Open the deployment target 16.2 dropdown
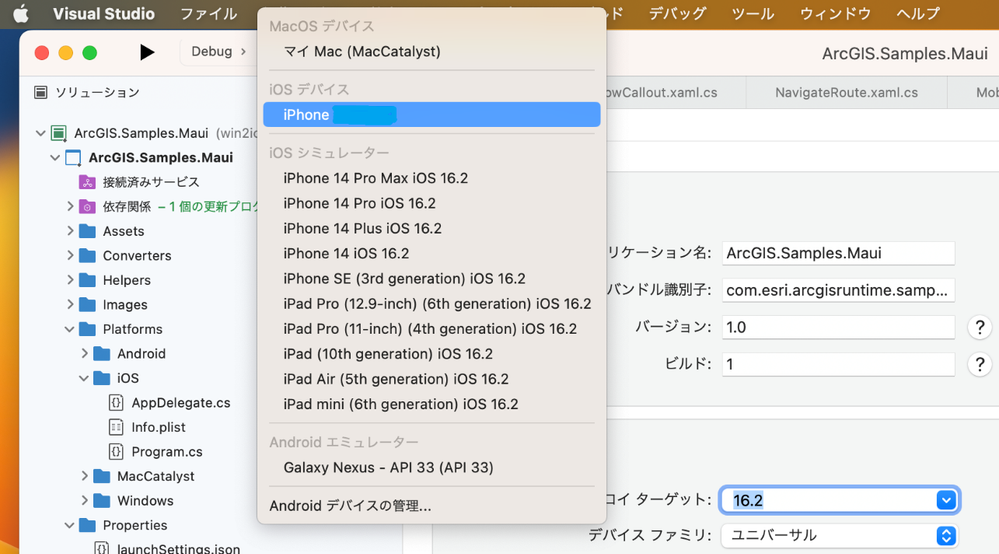The image size is (999, 554). click(x=946, y=500)
